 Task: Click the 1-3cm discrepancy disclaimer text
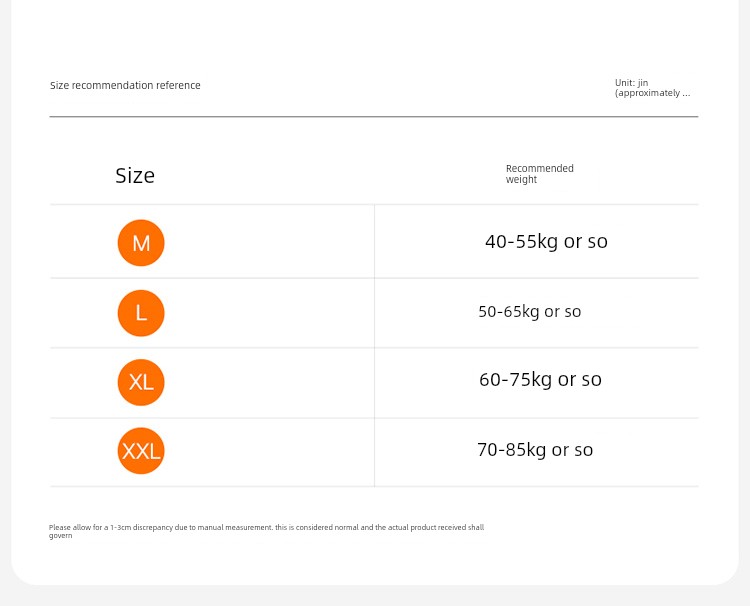tap(266, 528)
